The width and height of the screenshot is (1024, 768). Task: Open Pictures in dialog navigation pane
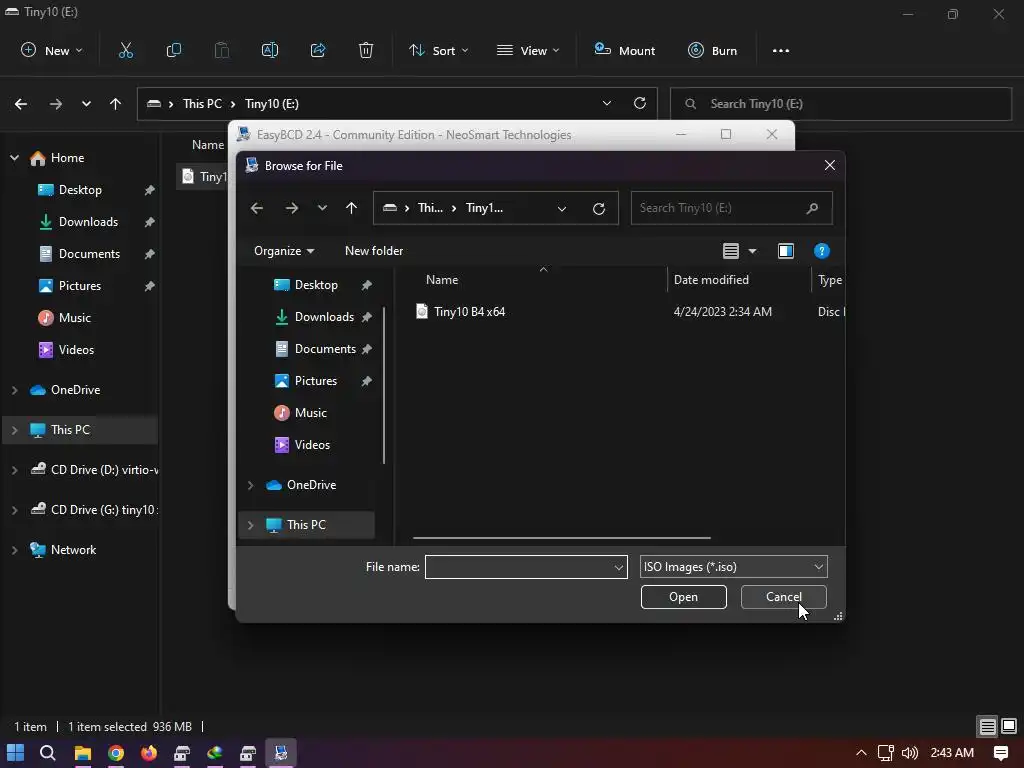315,381
